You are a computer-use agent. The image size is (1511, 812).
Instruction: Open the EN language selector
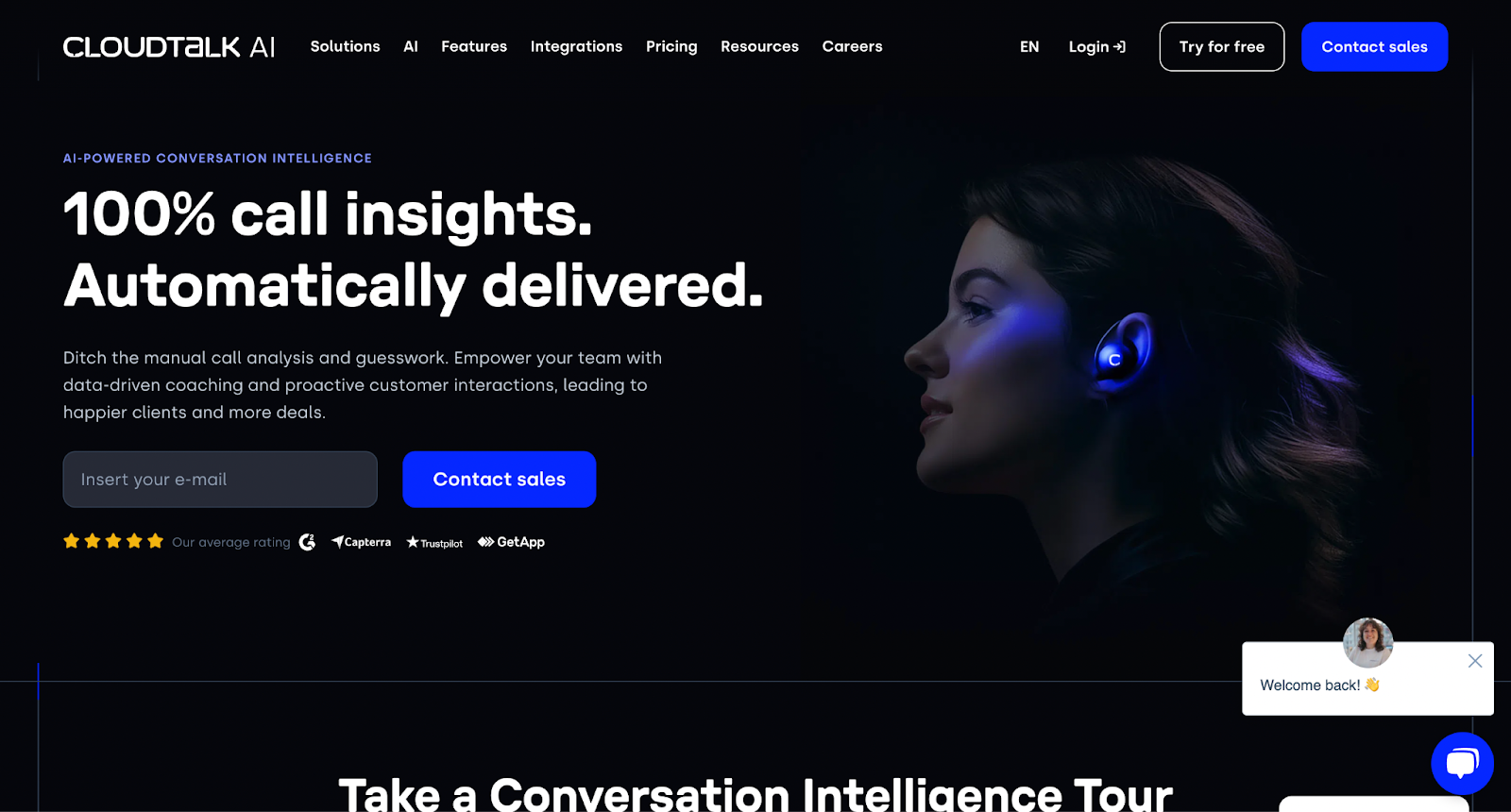[x=1029, y=46]
